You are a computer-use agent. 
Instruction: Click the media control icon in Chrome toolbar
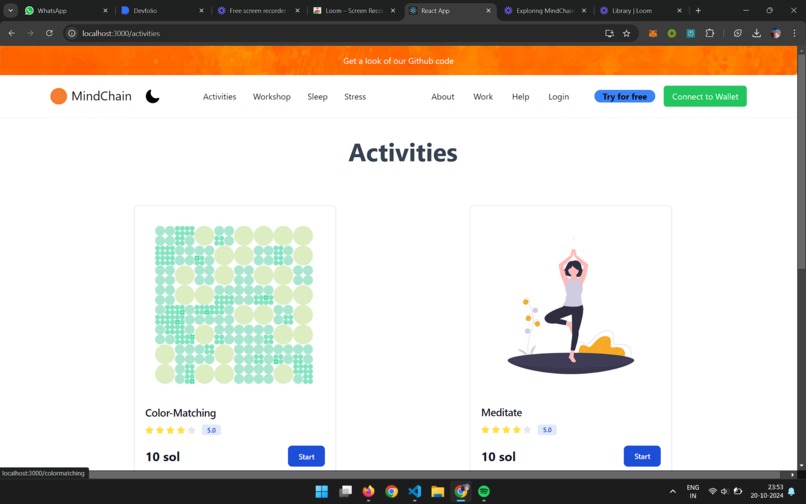pos(738,33)
